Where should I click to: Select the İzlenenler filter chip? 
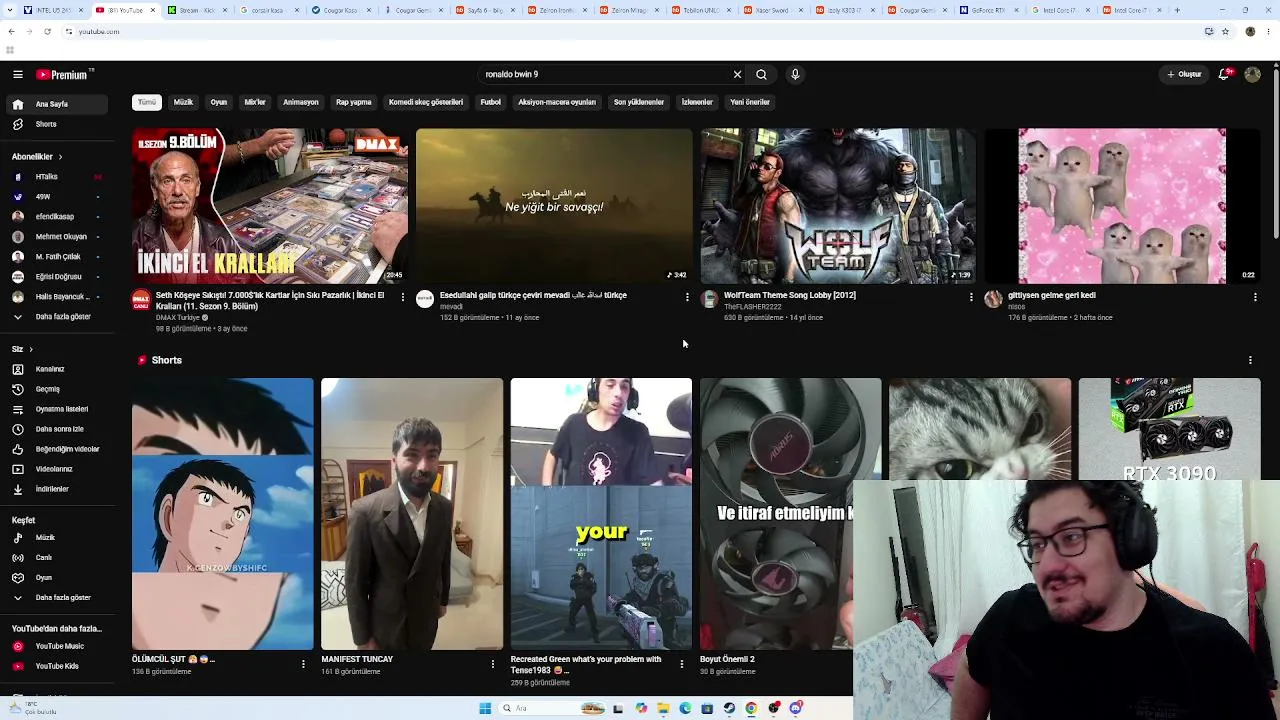coord(697,102)
